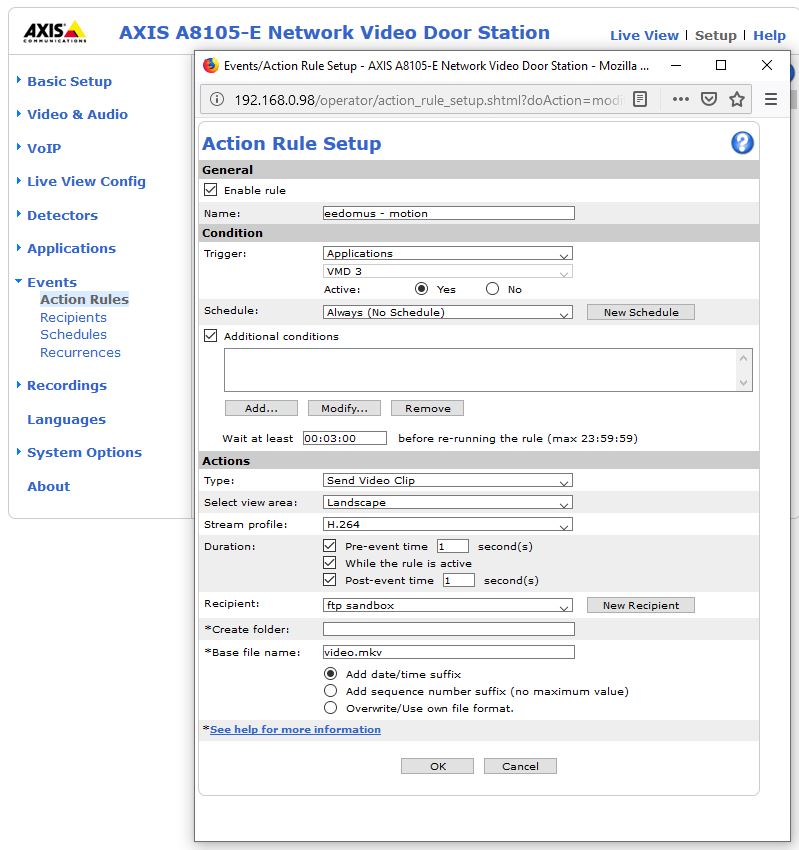Expand the Recordings menu
The image size is (799, 850).
(67, 385)
